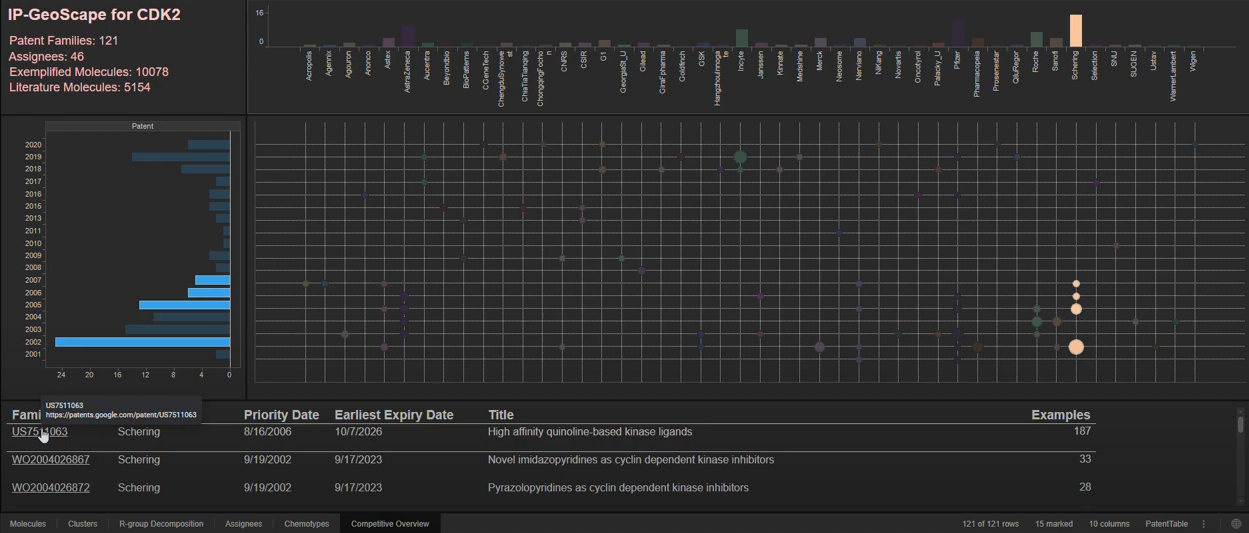The height and width of the screenshot is (533, 1249).
Task: Click 'High affinity quinoline-based kinase ligands' title cell
Action: pyautogui.click(x=590, y=432)
